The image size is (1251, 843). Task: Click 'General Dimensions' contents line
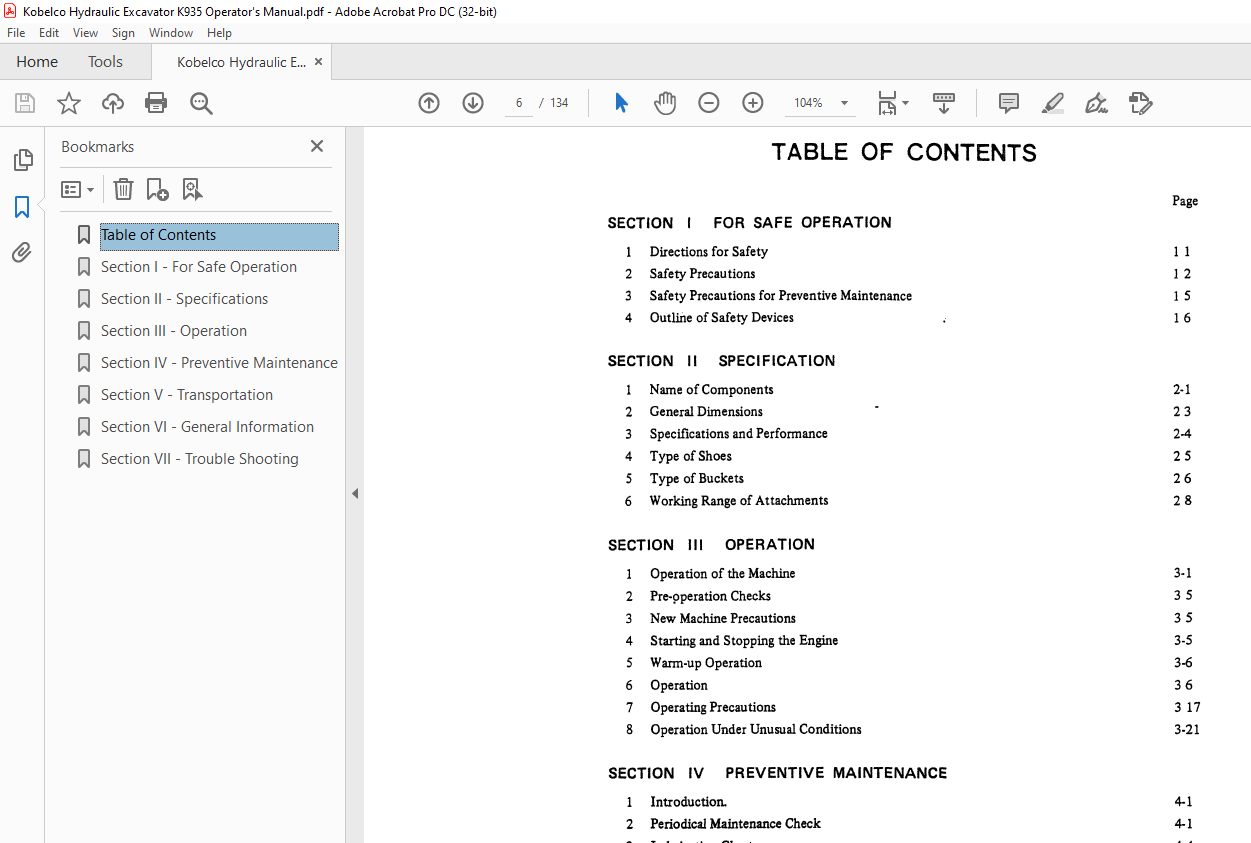click(x=706, y=412)
